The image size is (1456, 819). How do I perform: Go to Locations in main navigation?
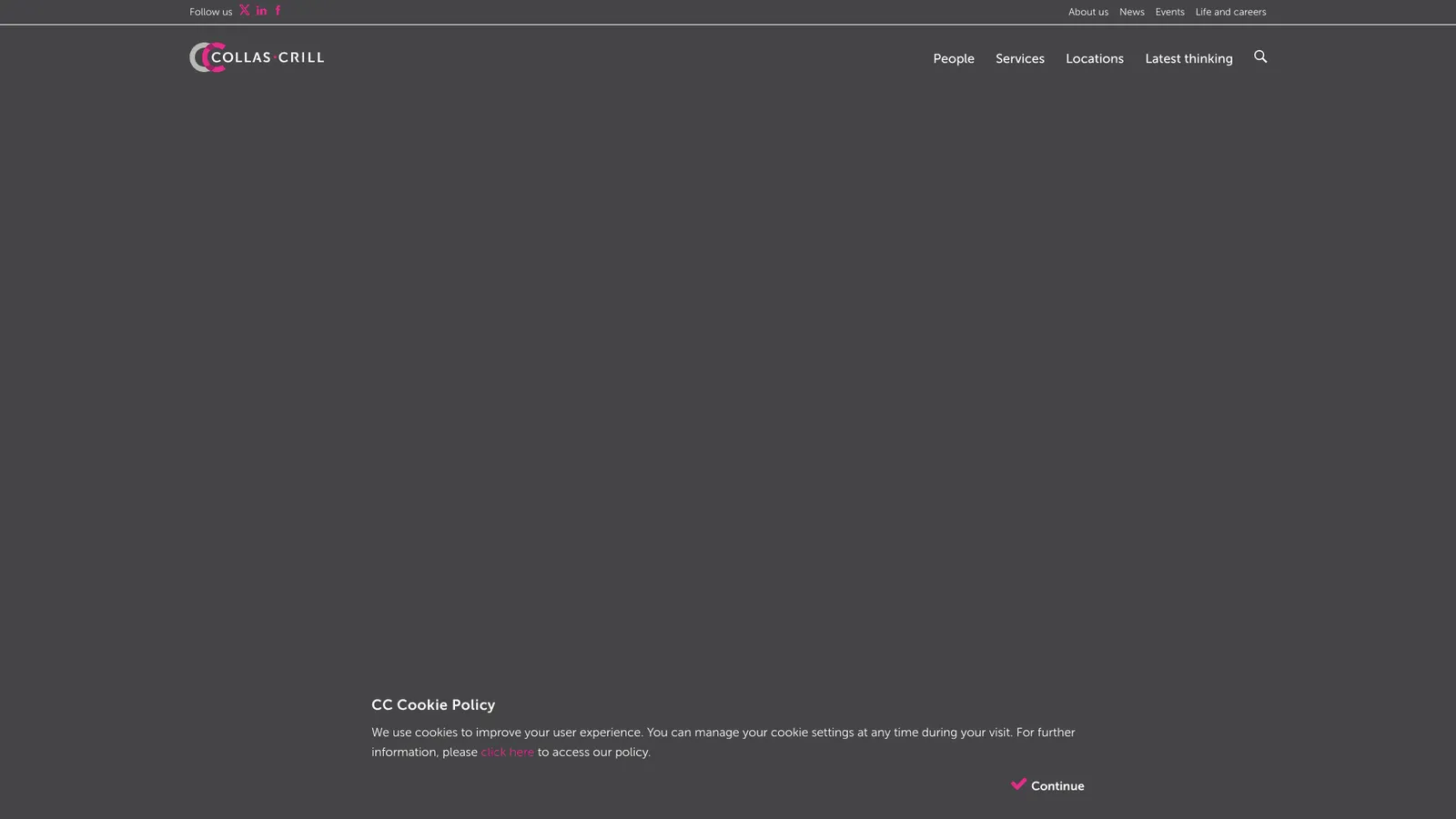click(x=1095, y=58)
